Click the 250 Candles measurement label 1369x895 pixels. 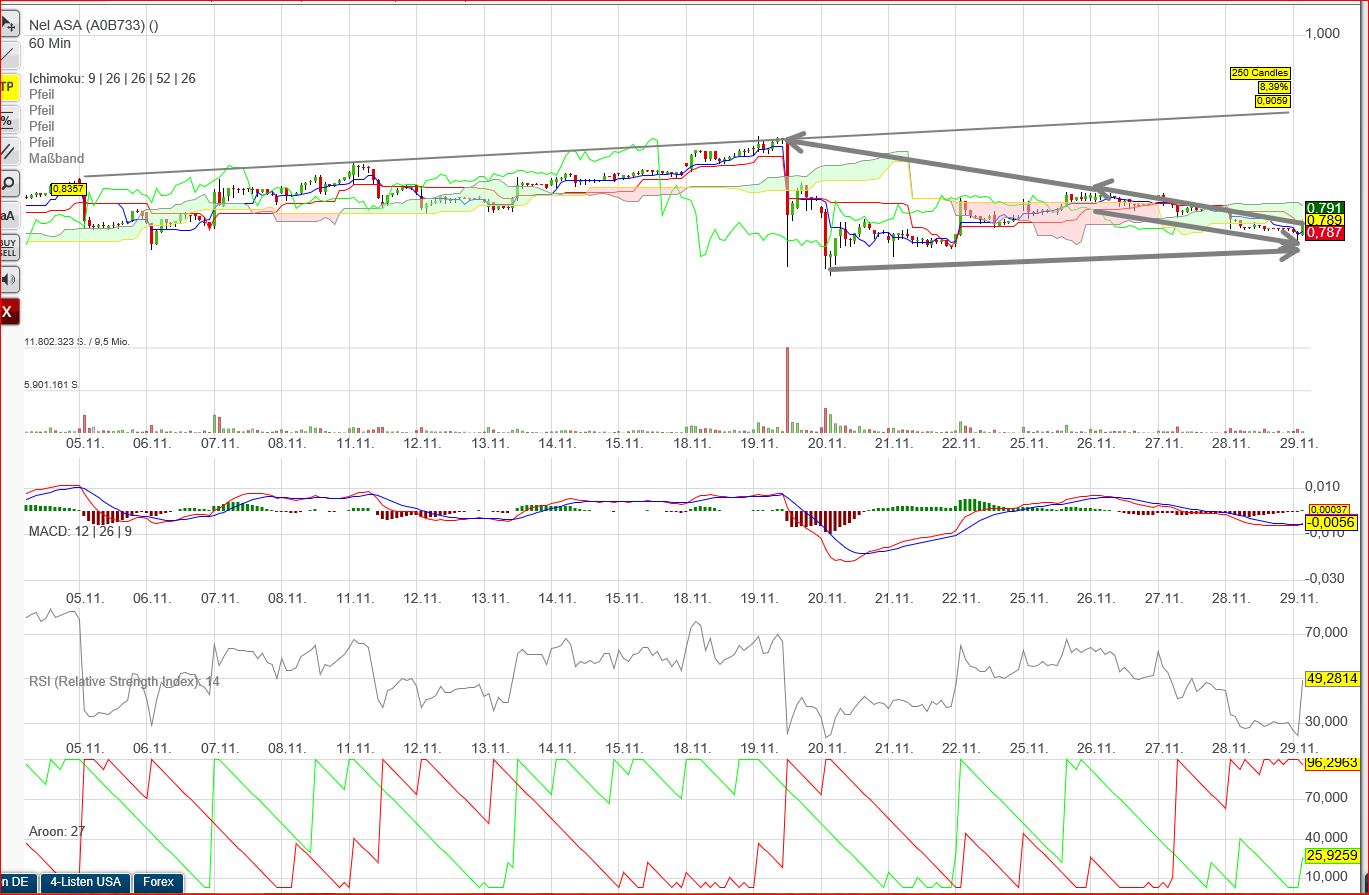click(x=1260, y=73)
